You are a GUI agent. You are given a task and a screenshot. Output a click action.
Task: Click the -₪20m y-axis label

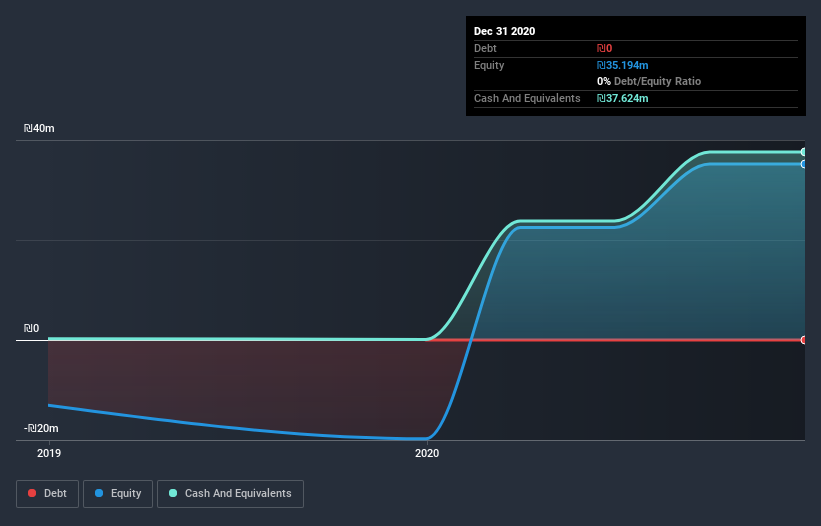[41, 428]
